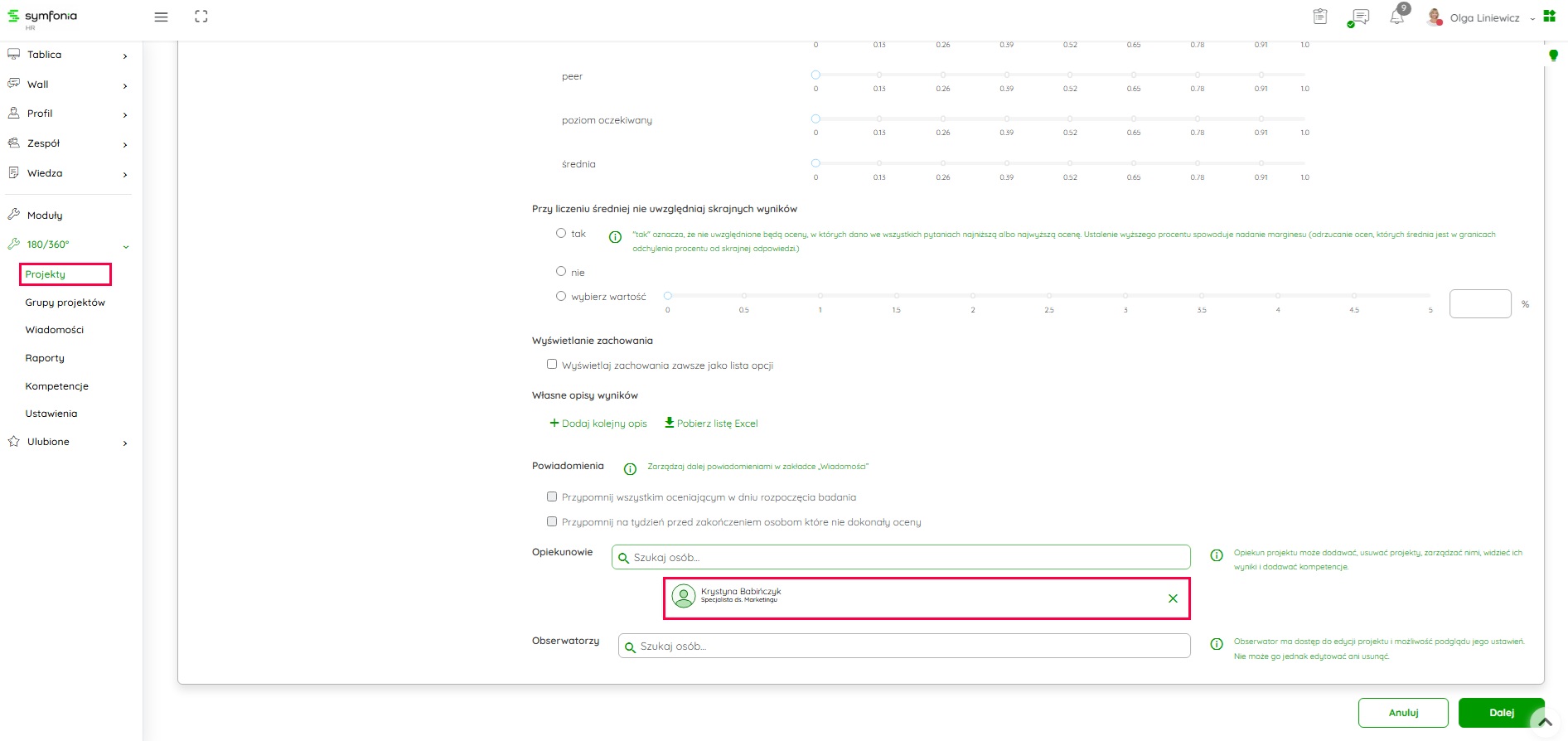Screen dimensions: 1568x741
Task: Select the 'tak' radio option
Action: 561,234
